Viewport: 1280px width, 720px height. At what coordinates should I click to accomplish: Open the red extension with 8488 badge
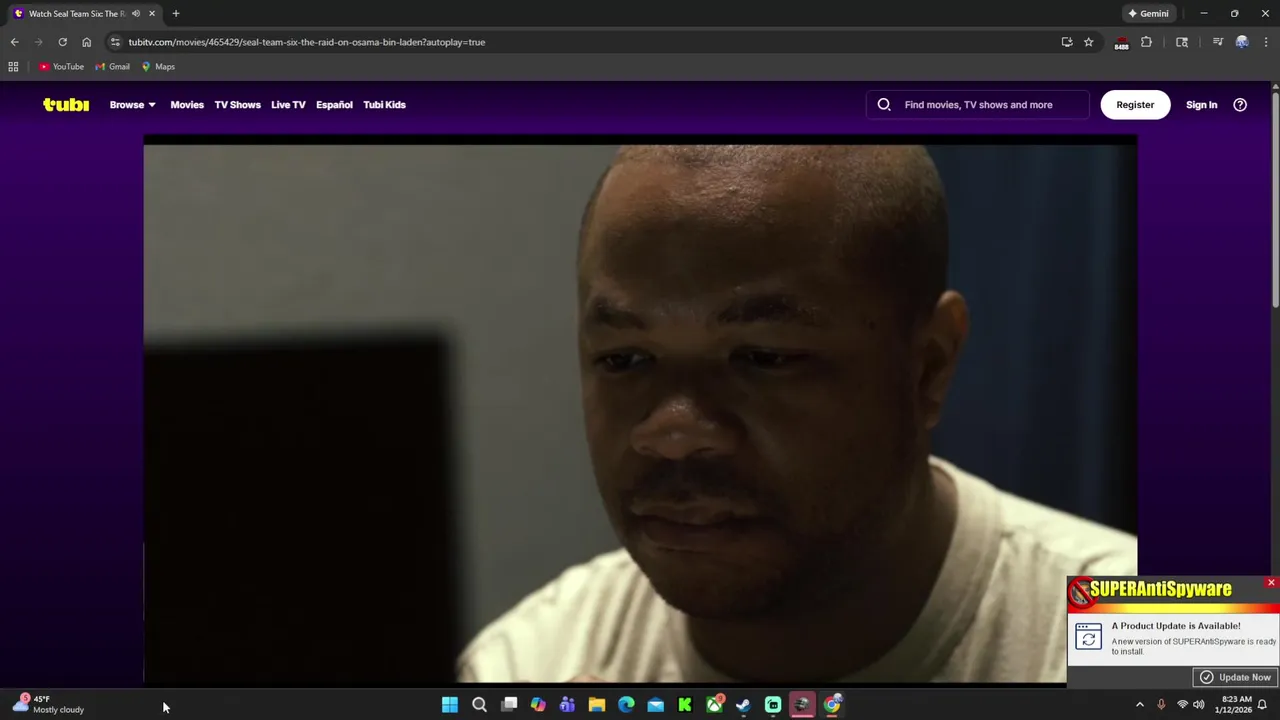(1121, 42)
